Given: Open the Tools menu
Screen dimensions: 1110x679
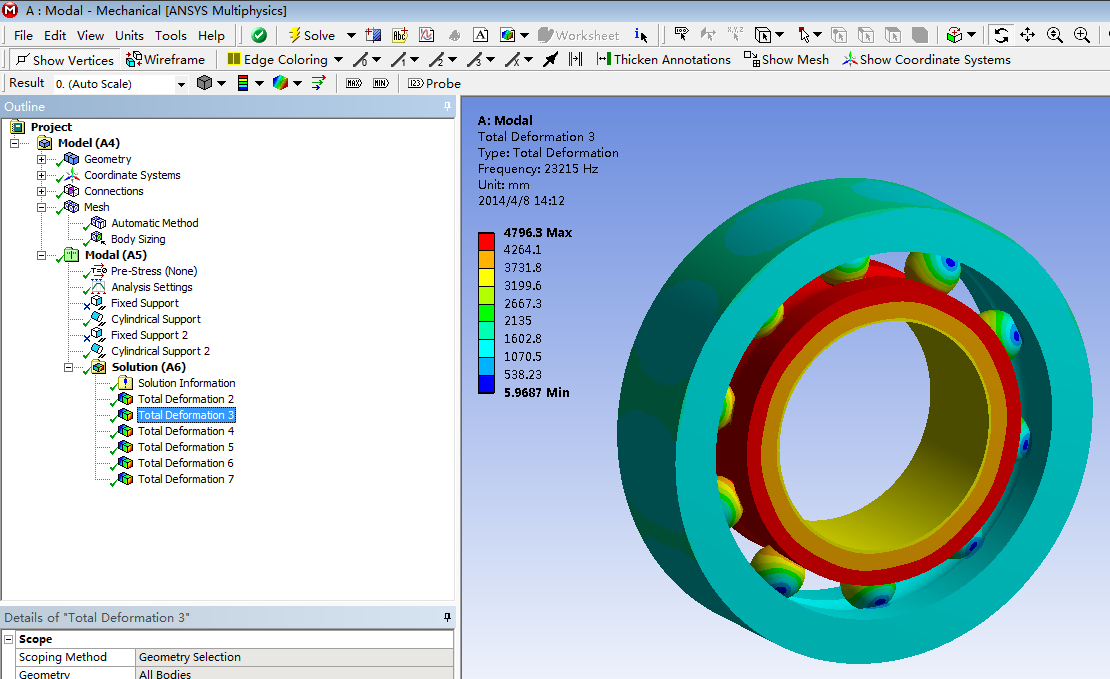Looking at the screenshot, I should tap(171, 35).
